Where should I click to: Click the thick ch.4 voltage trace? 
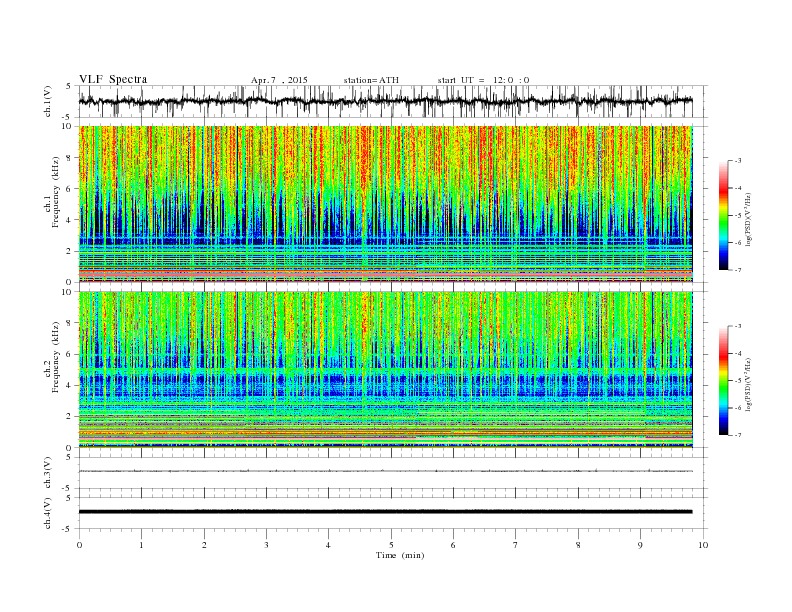385,512
